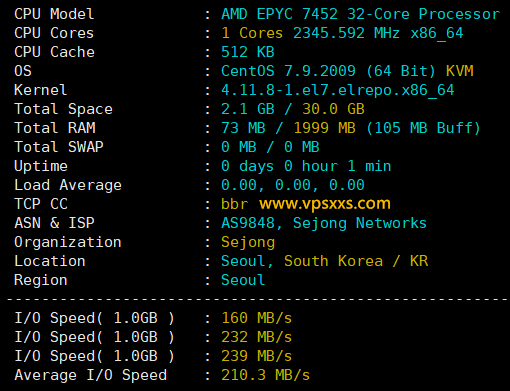The width and height of the screenshot is (510, 391).
Task: Select 'CentOS 7.9.2009 (64 Bit)' text
Action: (x=328, y=71)
